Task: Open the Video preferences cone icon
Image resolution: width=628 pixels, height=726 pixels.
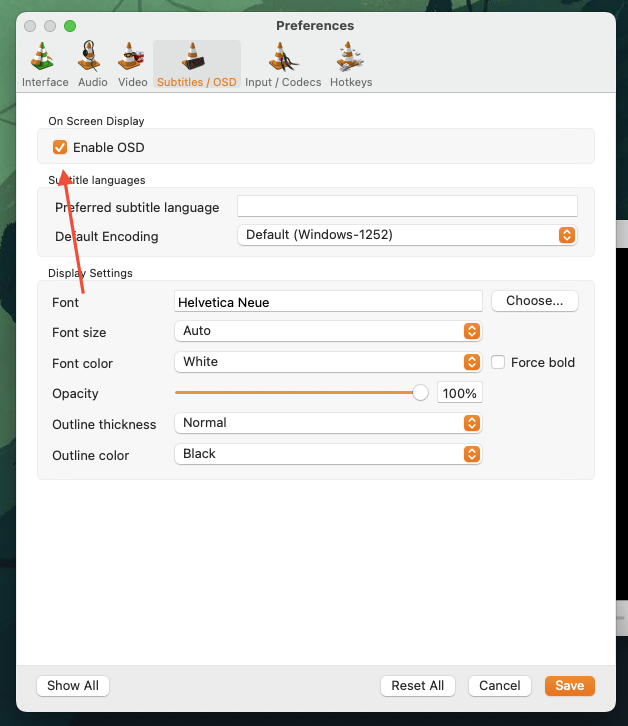Action: pos(132,57)
